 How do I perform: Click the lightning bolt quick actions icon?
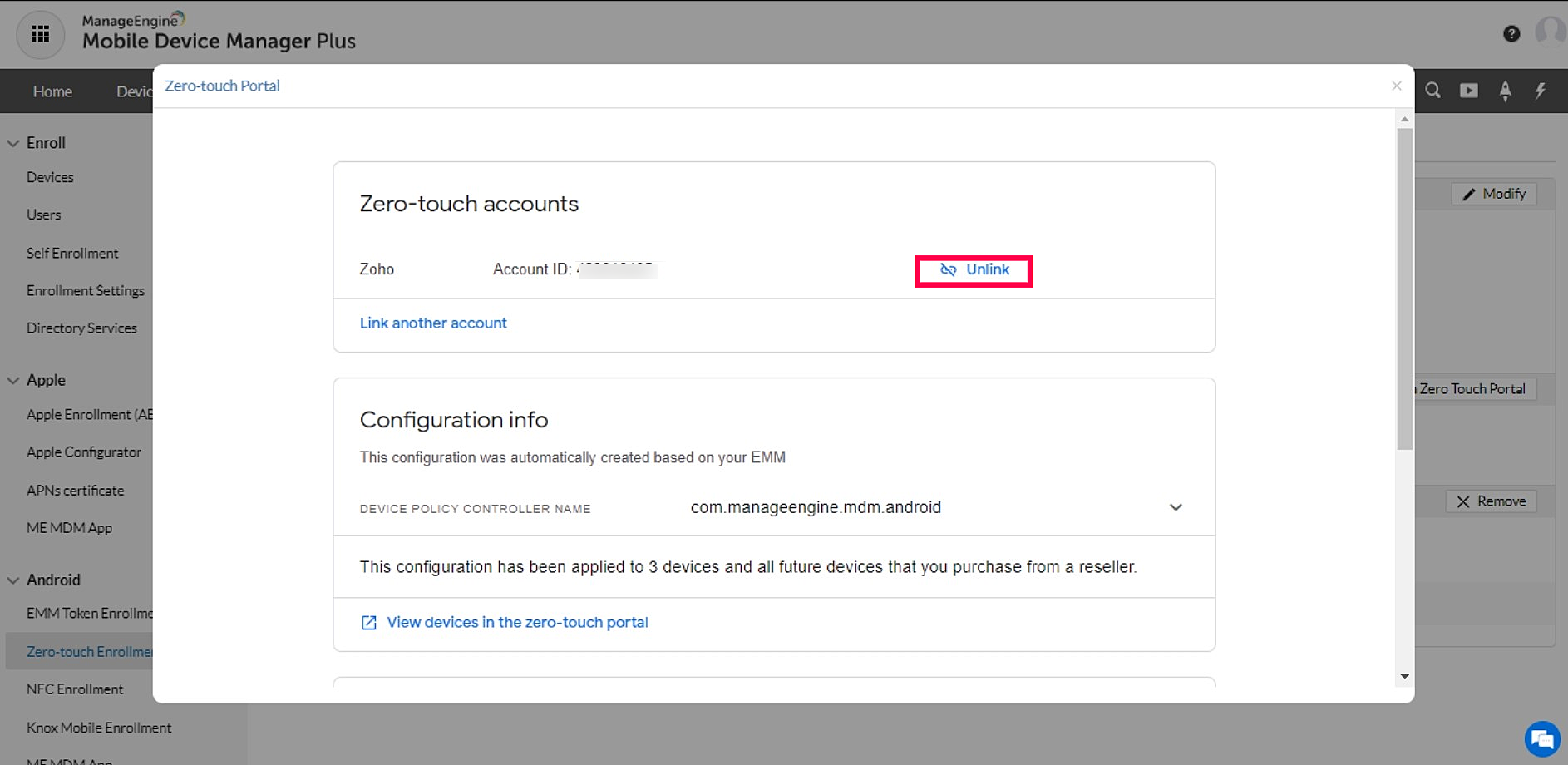1541,91
